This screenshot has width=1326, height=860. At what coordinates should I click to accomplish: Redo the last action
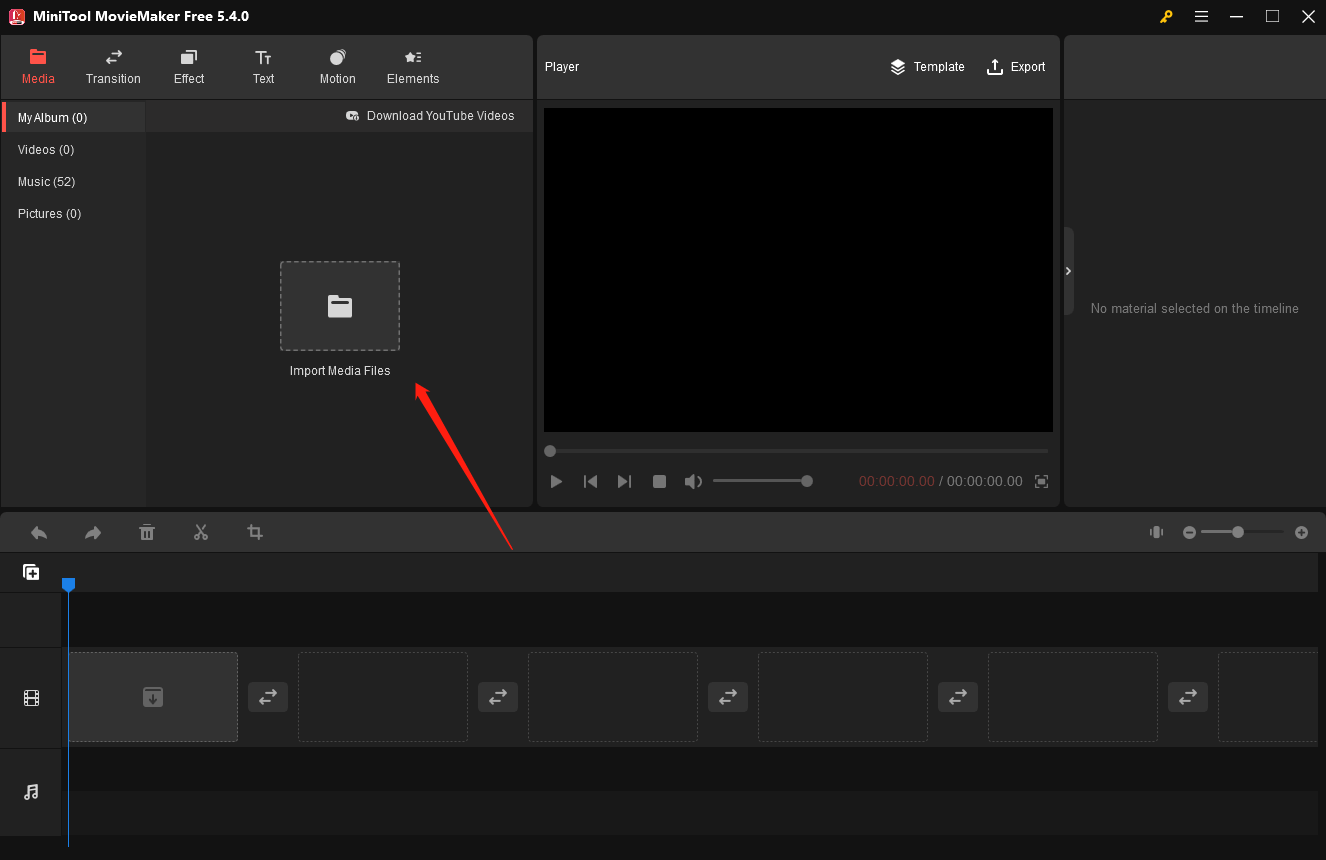click(93, 532)
